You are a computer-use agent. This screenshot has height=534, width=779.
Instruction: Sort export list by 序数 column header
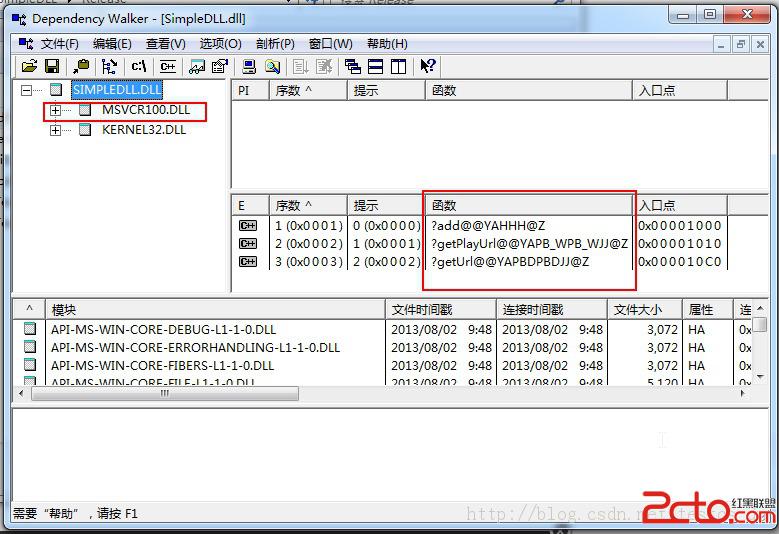tap(308, 206)
